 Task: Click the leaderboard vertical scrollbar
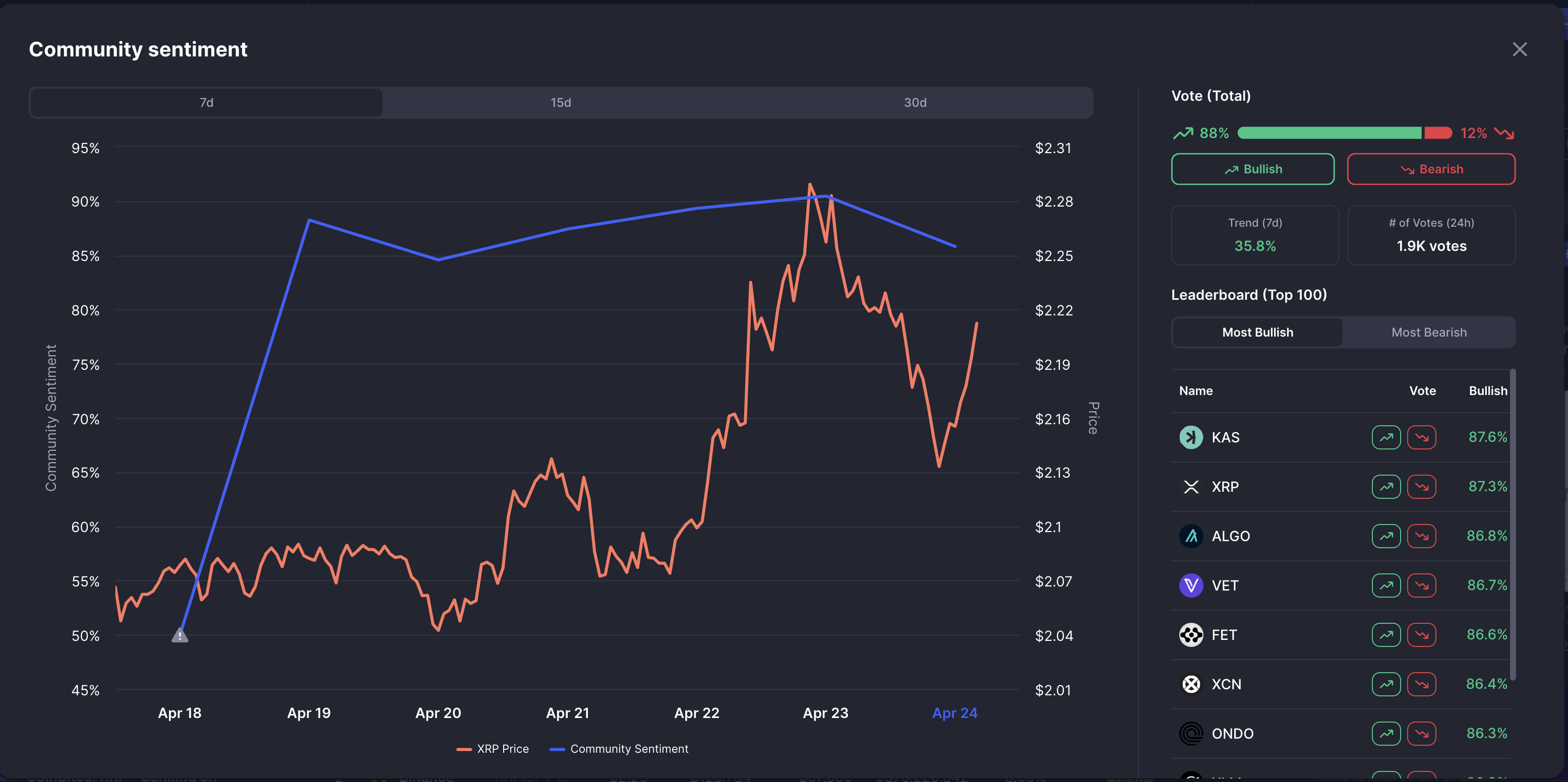click(x=1513, y=523)
